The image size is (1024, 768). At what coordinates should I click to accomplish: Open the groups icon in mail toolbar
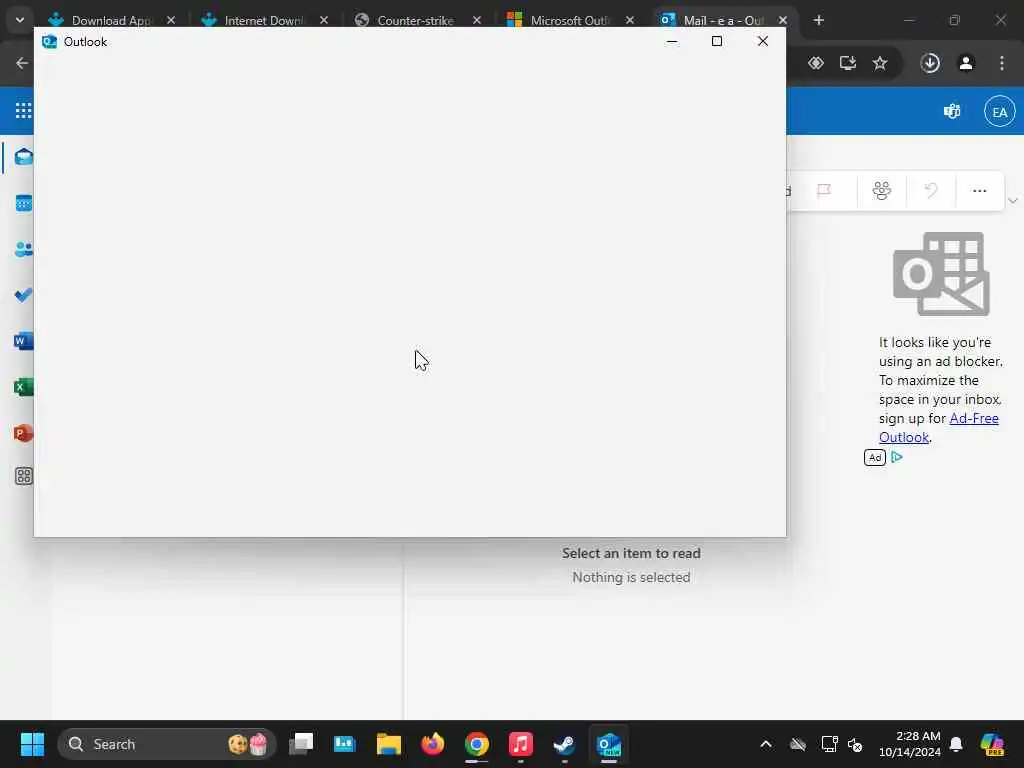click(x=882, y=191)
